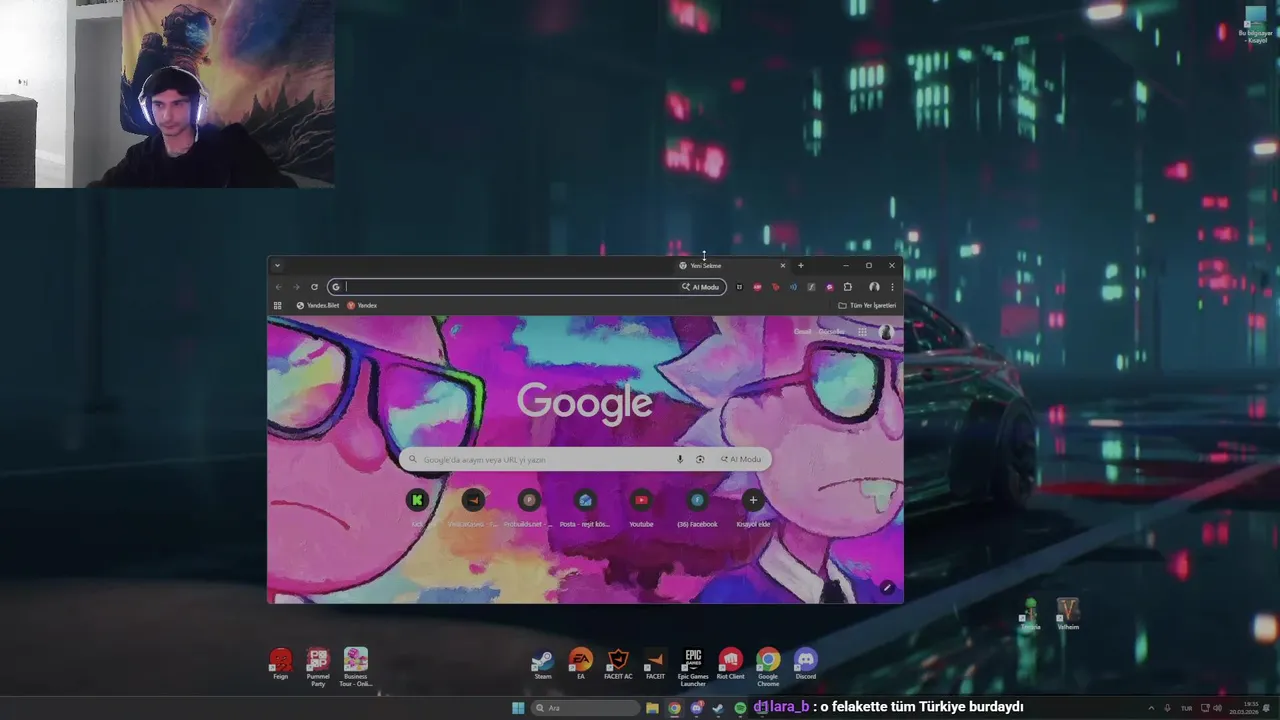Launch Riot Client from the desktop
This screenshot has width=1280, height=720.
tap(731, 664)
